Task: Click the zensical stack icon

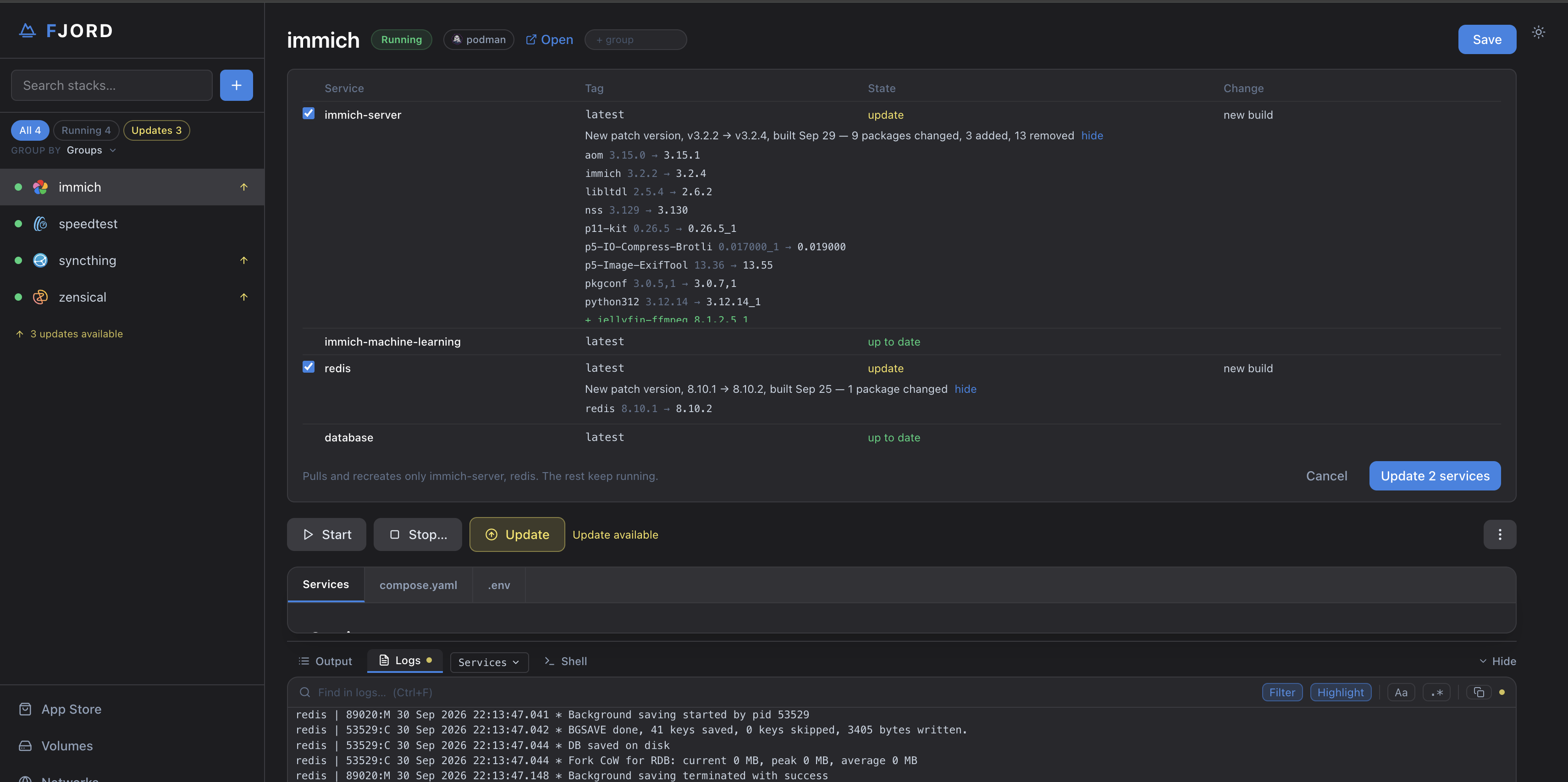Action: tap(40, 297)
